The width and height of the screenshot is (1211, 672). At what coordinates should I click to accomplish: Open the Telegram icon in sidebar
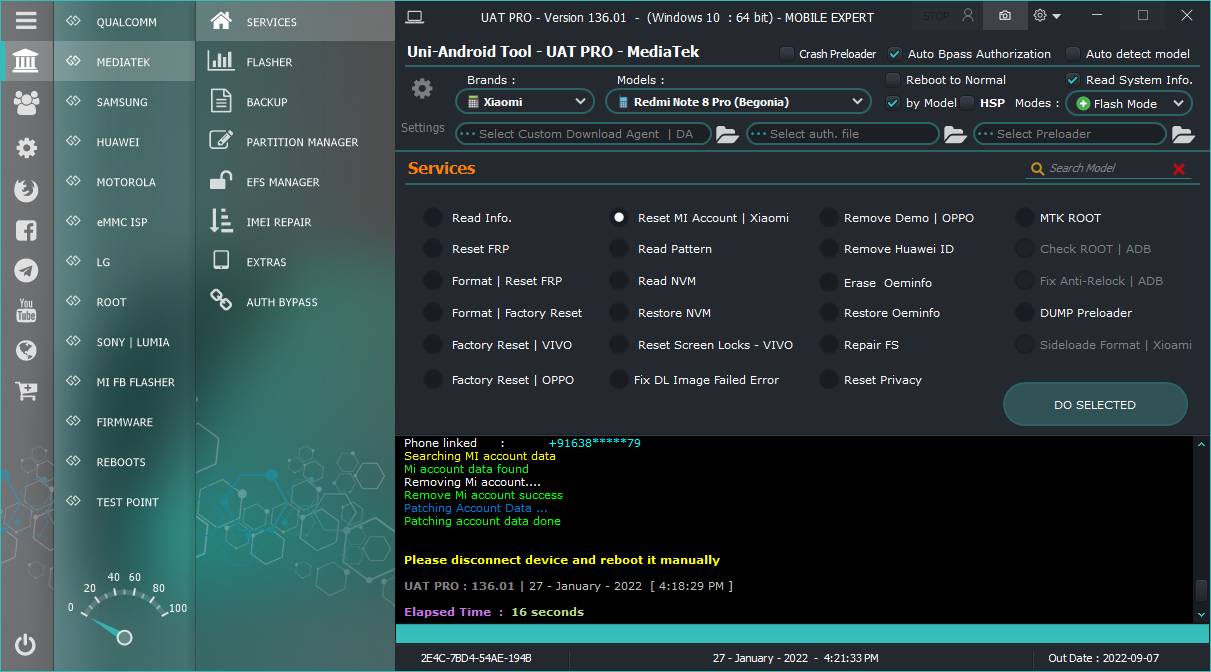point(26,270)
